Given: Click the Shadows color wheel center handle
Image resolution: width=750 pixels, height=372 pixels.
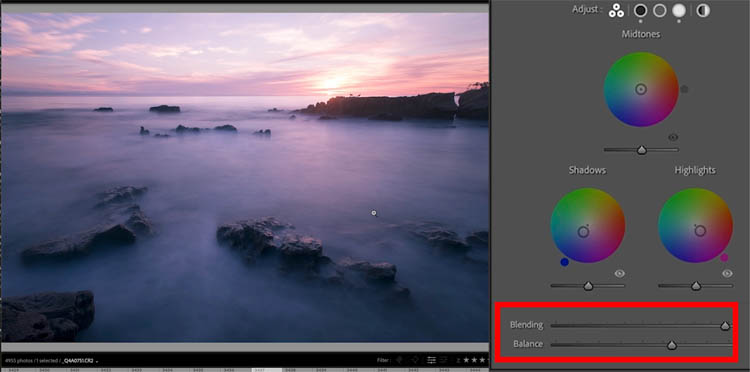Looking at the screenshot, I should point(583,232).
